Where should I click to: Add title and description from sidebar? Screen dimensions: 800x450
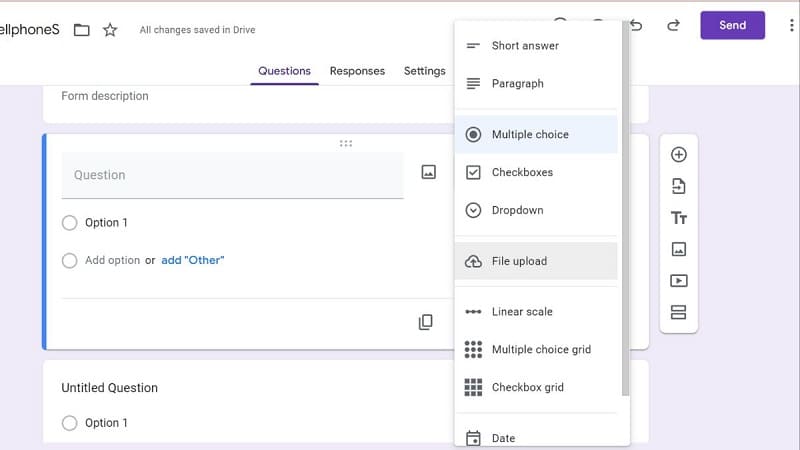pos(678,218)
